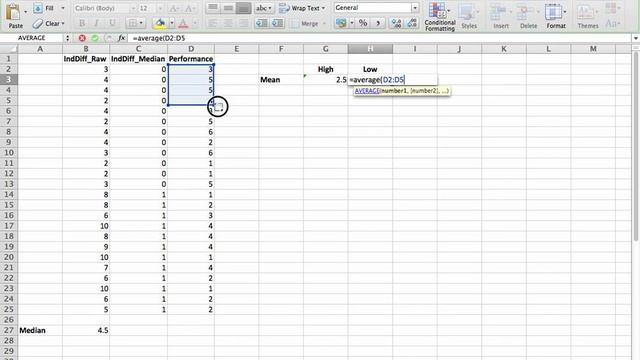Screen dimensions: 640x360
Task: Click the Median label in row 27
Action: point(32,330)
